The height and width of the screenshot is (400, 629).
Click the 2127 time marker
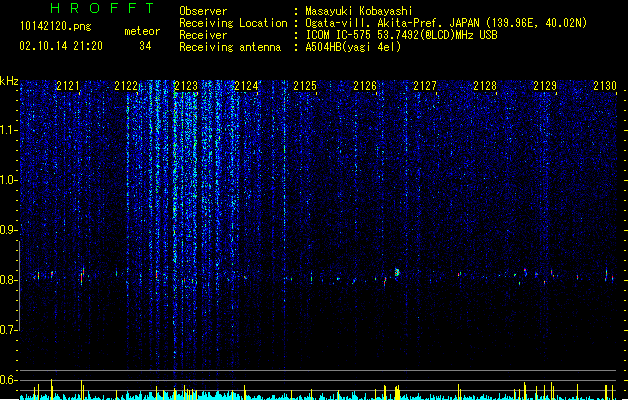425,86
